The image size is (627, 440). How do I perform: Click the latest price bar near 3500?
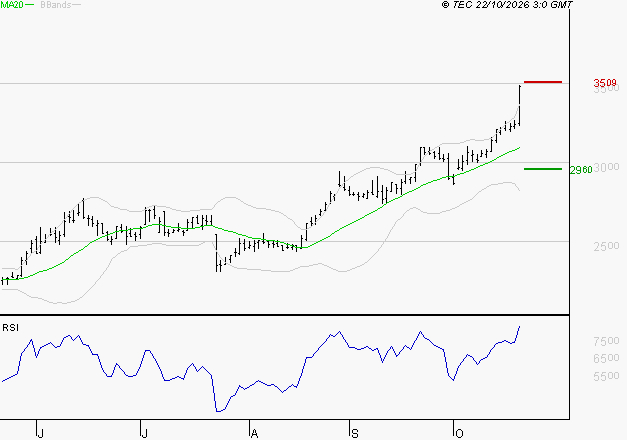[x=519, y=106]
